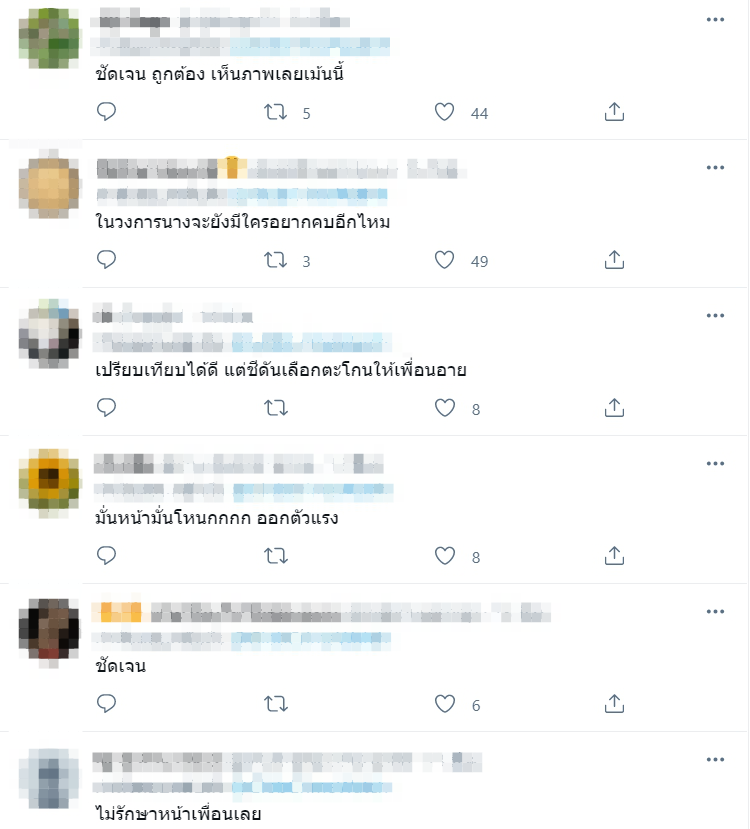Reply to the tweet starting เปรียบเทียบได้ดี
750x829 pixels.
pos(106,408)
